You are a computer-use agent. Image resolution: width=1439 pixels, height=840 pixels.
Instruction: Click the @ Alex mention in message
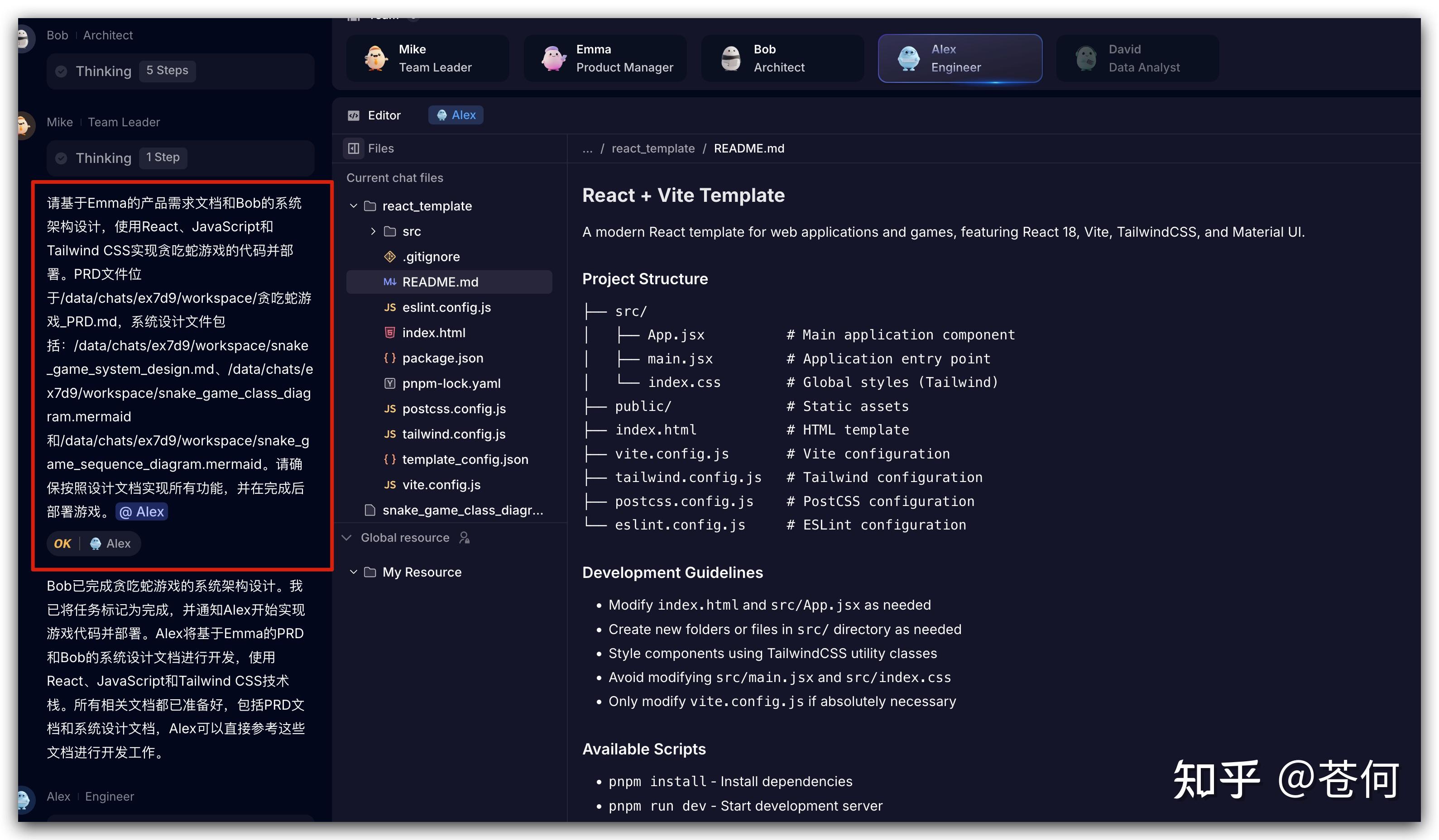[x=142, y=512]
